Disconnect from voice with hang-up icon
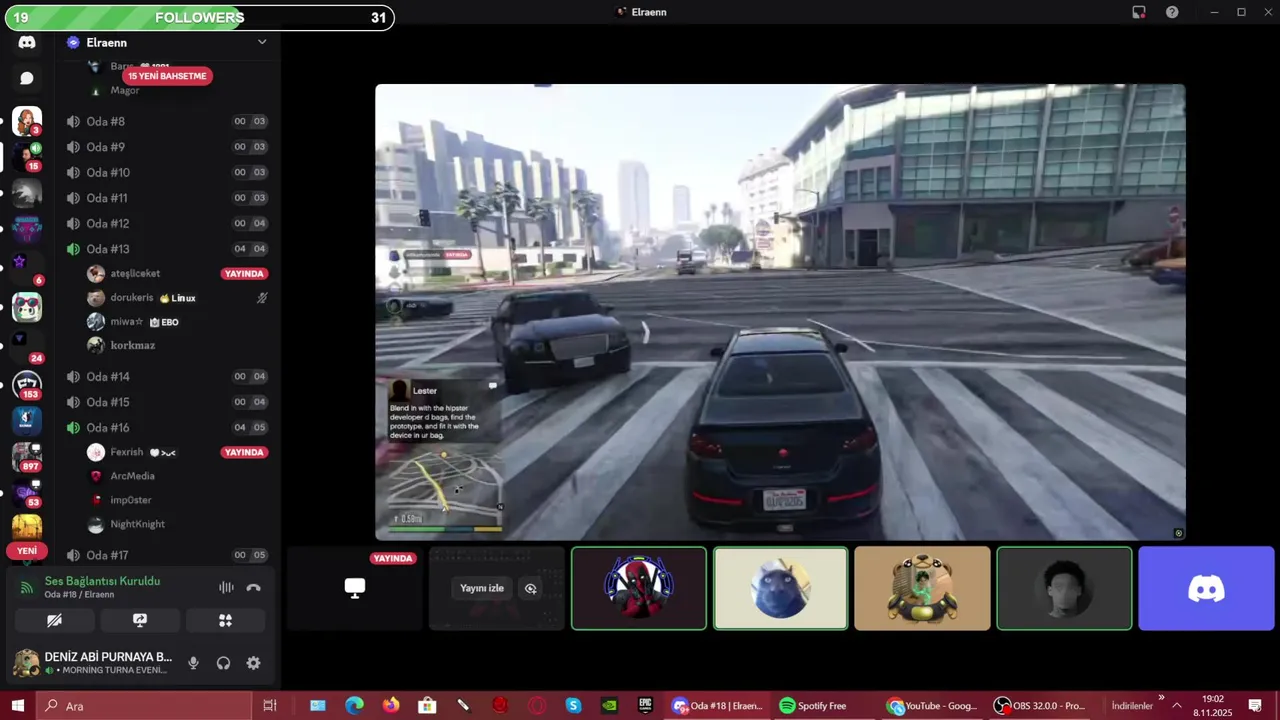Viewport: 1280px width, 720px height. click(x=254, y=588)
